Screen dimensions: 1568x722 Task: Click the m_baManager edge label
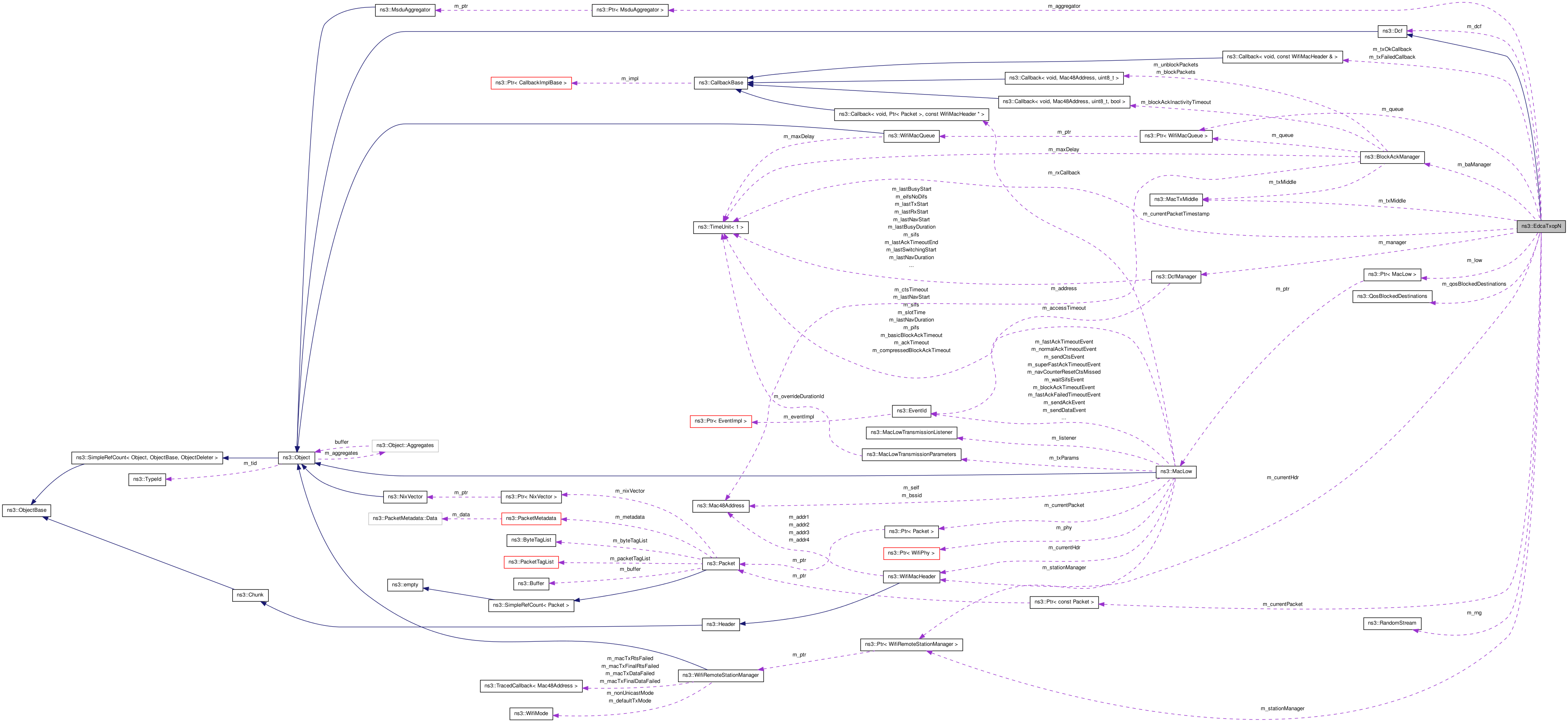(x=1474, y=164)
